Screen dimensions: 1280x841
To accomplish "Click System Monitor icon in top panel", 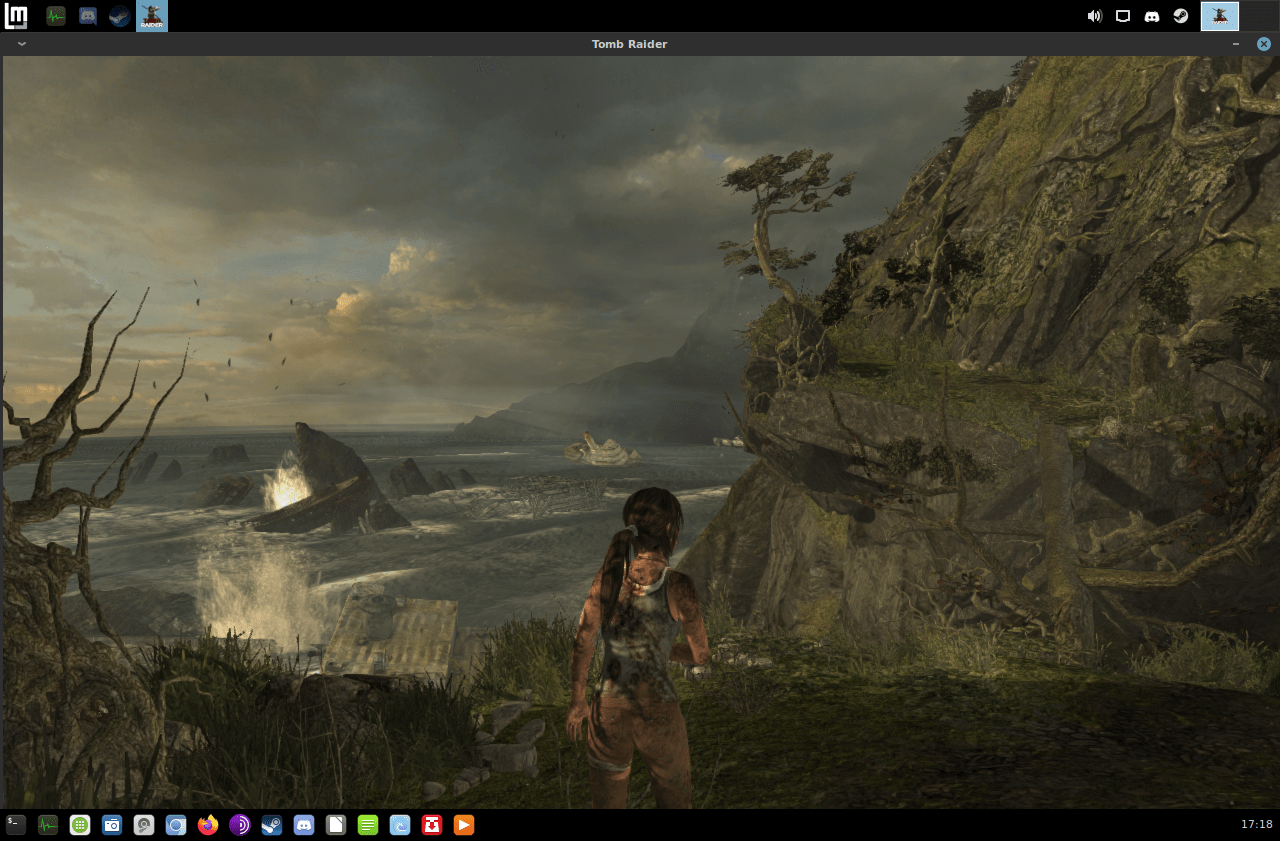I will (56, 16).
